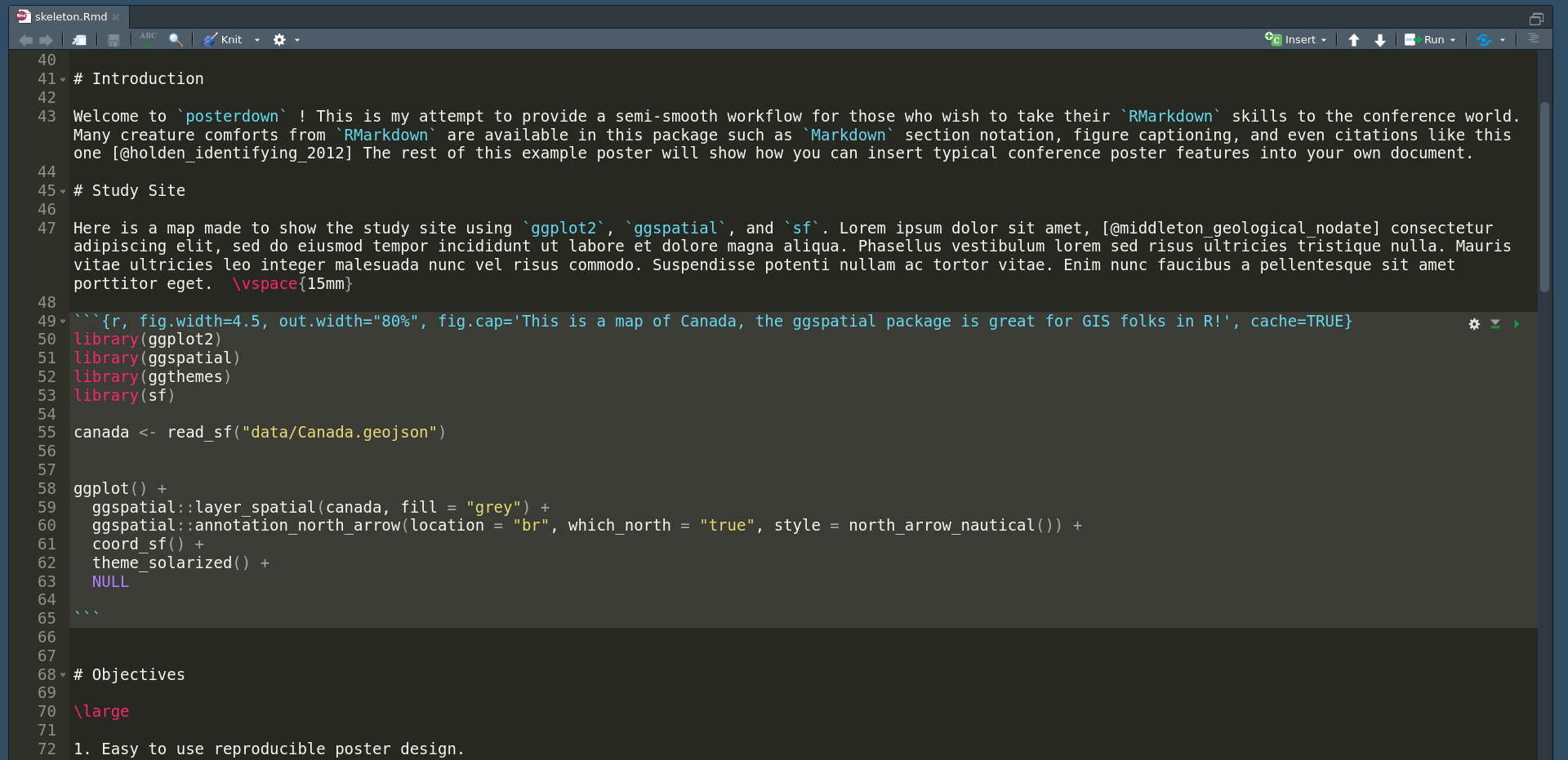Run the current chunk green play arrow
Viewport: 1568px width, 760px height.
pyautogui.click(x=1517, y=324)
